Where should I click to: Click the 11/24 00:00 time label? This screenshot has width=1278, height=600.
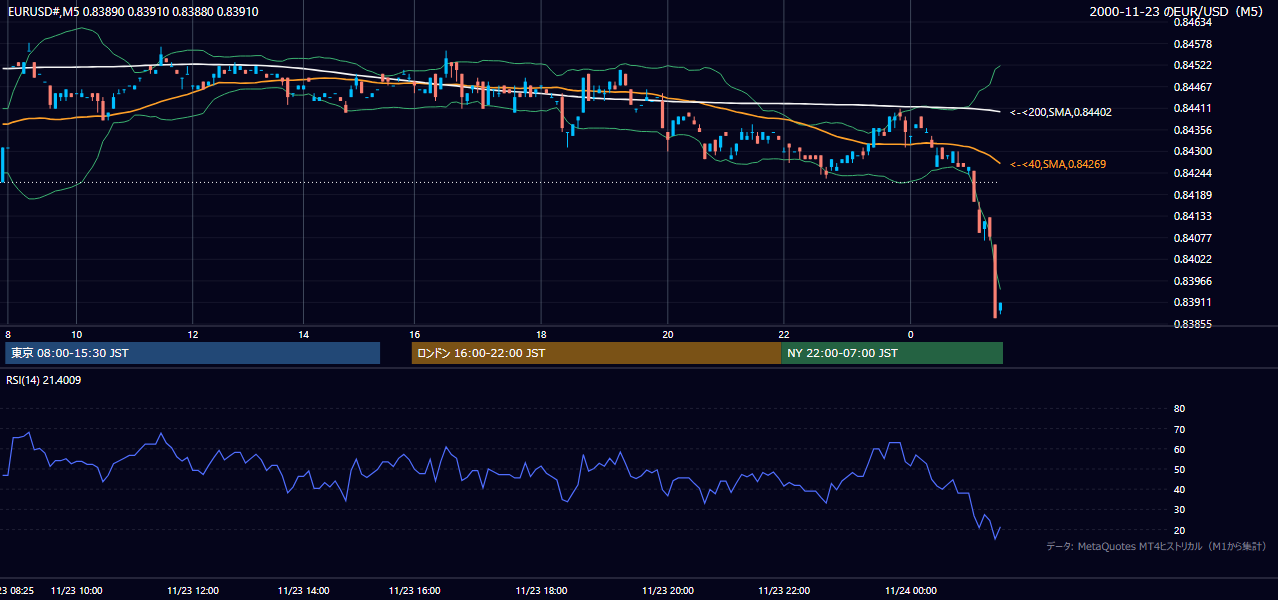coord(910,591)
